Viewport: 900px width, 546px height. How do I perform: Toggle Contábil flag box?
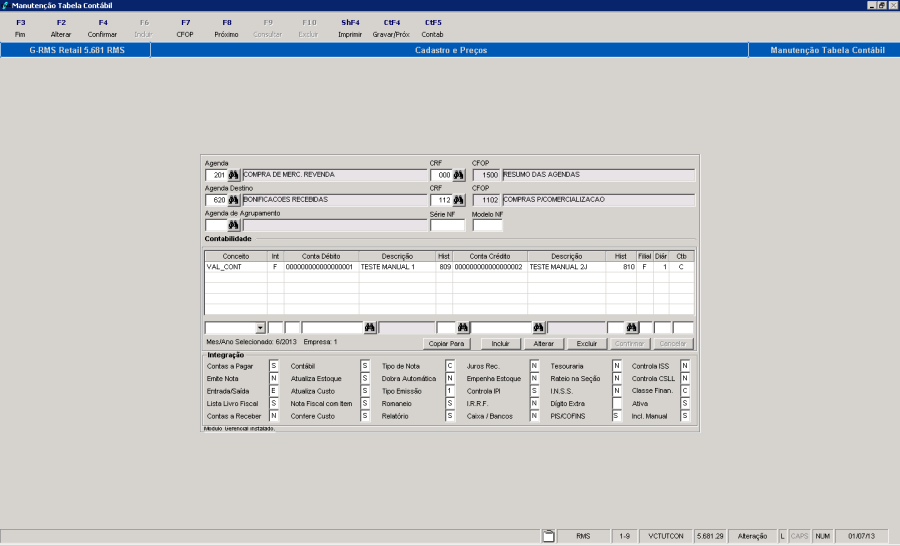(365, 366)
